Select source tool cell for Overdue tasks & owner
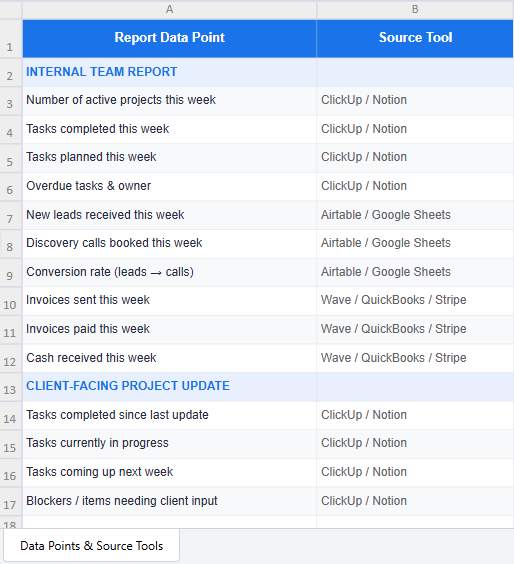514x564 pixels. coord(415,187)
